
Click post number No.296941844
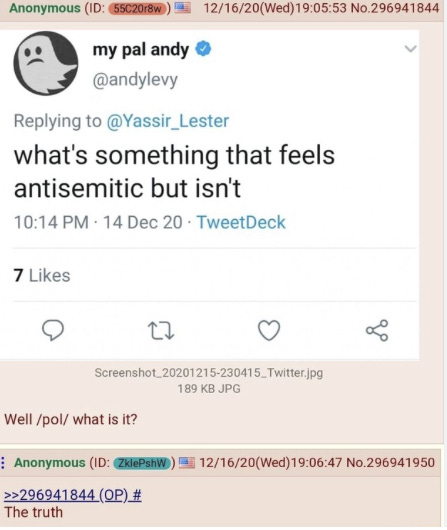395,8
